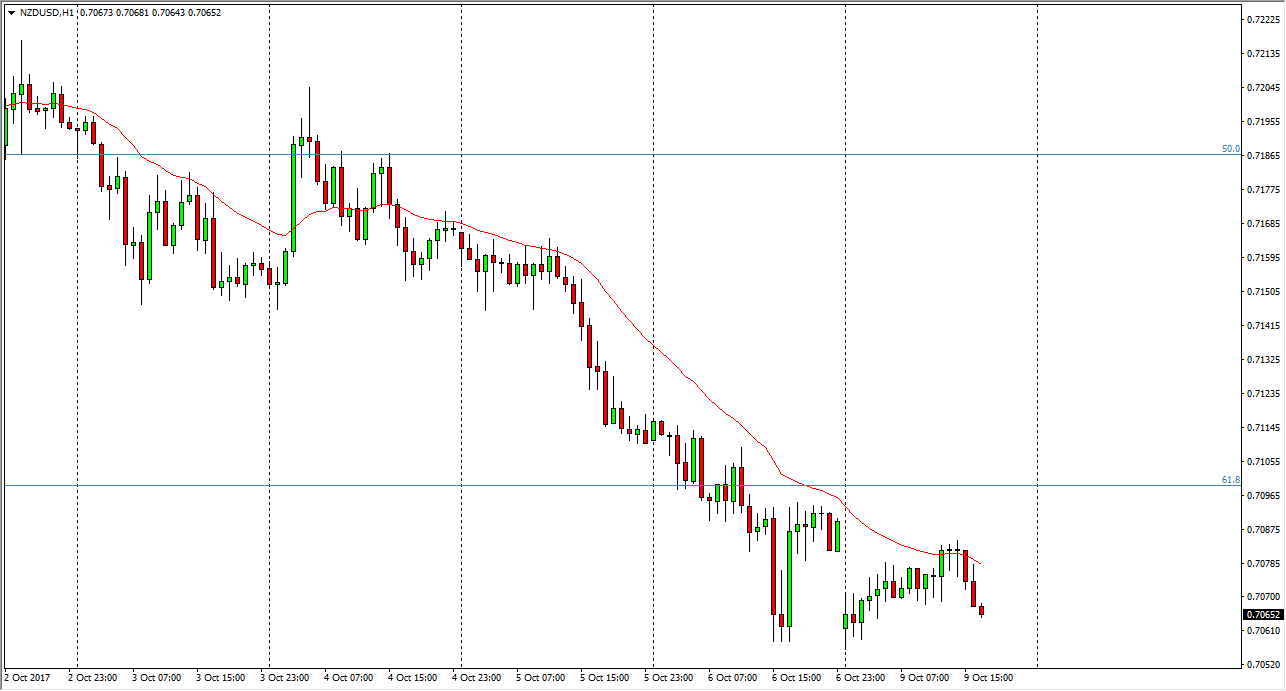Screen dimensions: 1286x691
Task: Click the 6 Oct 23:00 time label
Action: 860,677
